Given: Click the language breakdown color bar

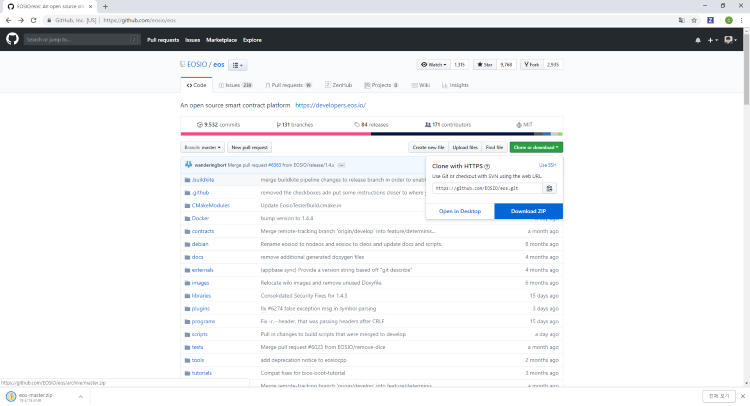Looking at the screenshot, I should tap(371, 134).
